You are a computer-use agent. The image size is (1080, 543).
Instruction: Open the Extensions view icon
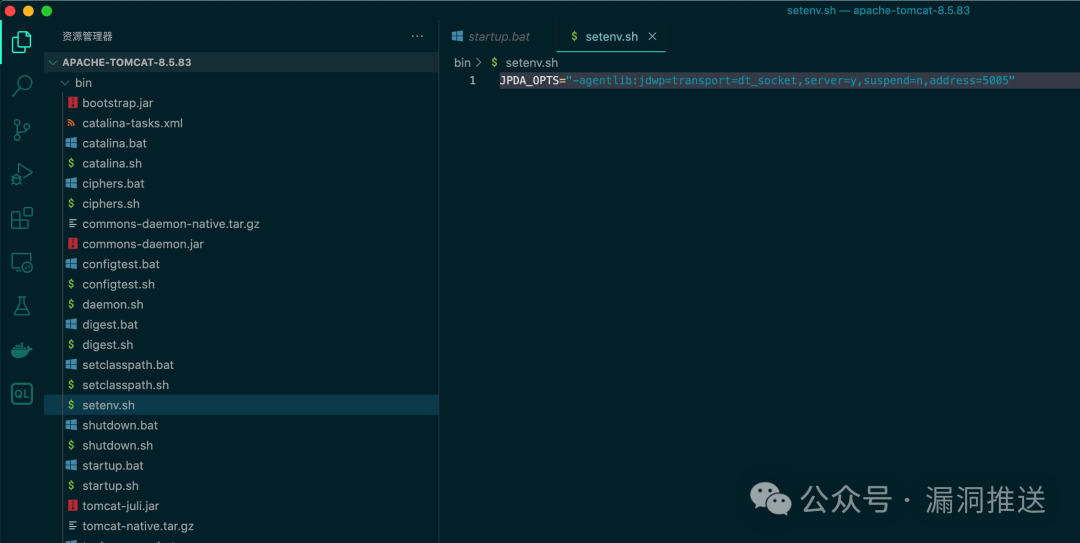pos(21,218)
